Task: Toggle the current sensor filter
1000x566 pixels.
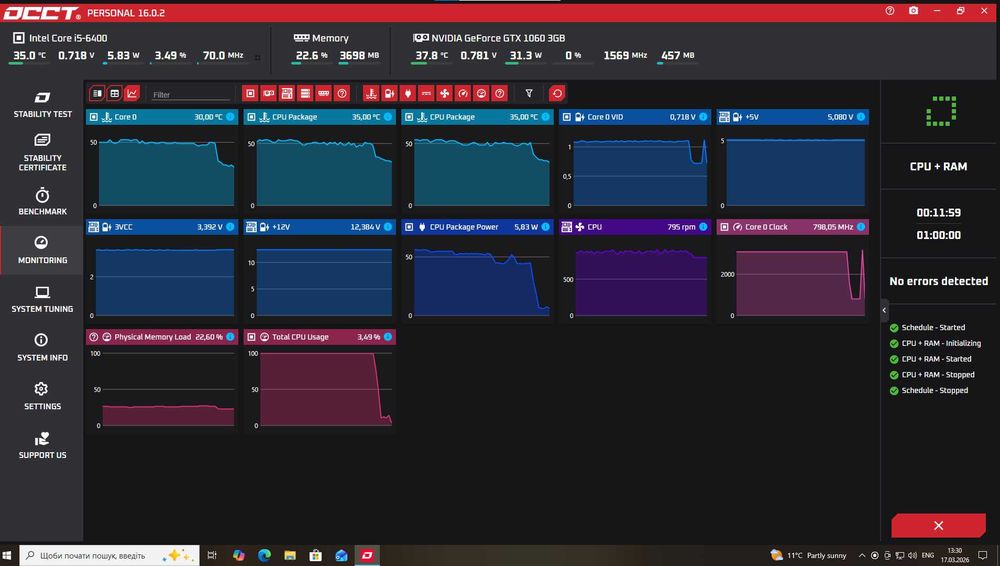Action: [x=426, y=94]
